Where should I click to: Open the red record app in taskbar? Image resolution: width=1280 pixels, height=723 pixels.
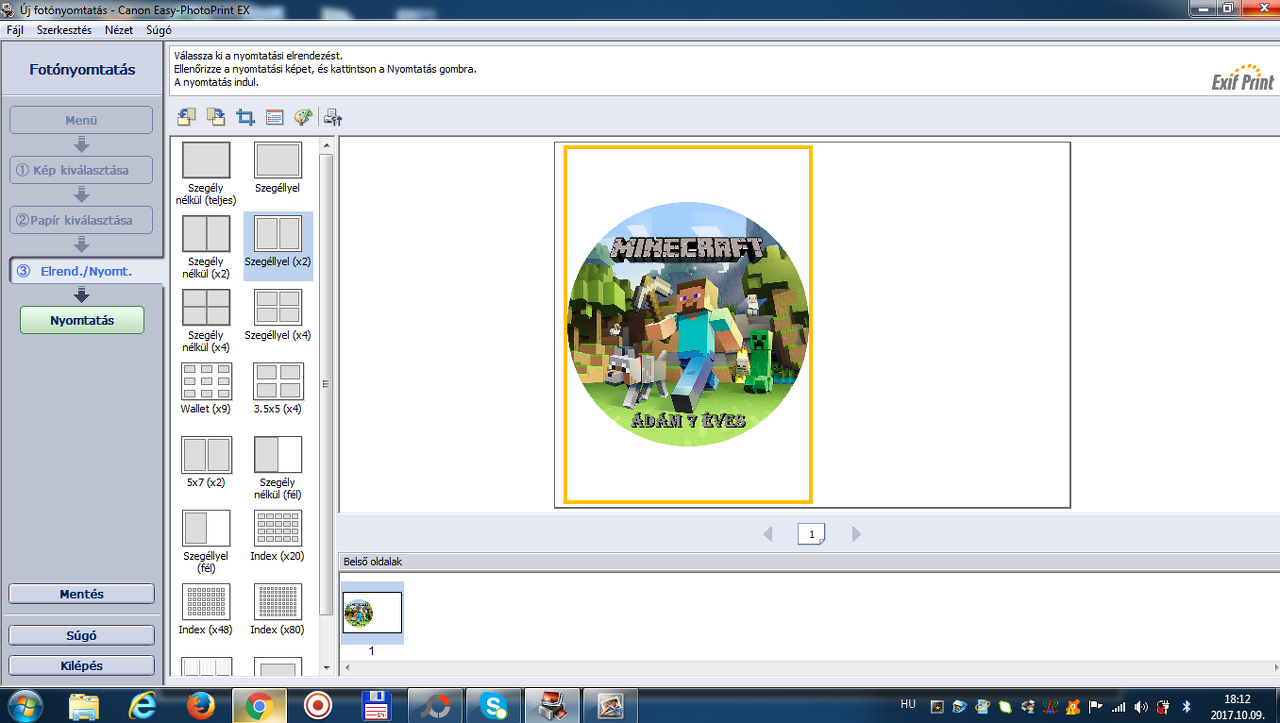pyautogui.click(x=318, y=706)
